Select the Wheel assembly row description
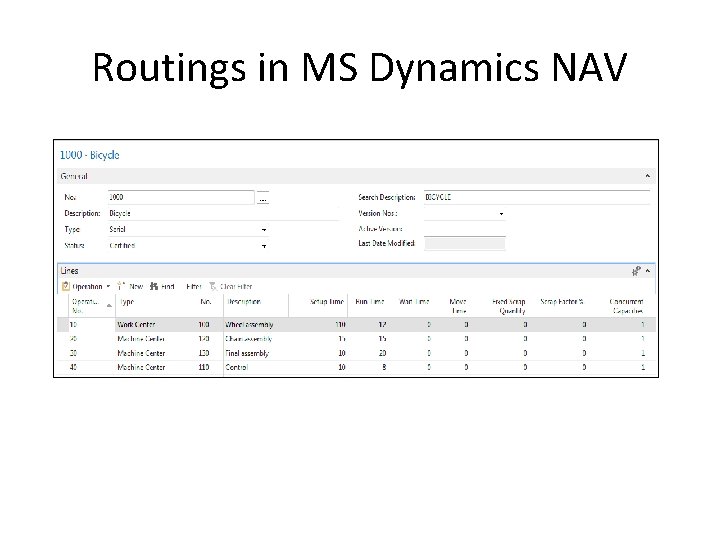Image resolution: width=720 pixels, height=540 pixels. pyautogui.click(x=249, y=325)
